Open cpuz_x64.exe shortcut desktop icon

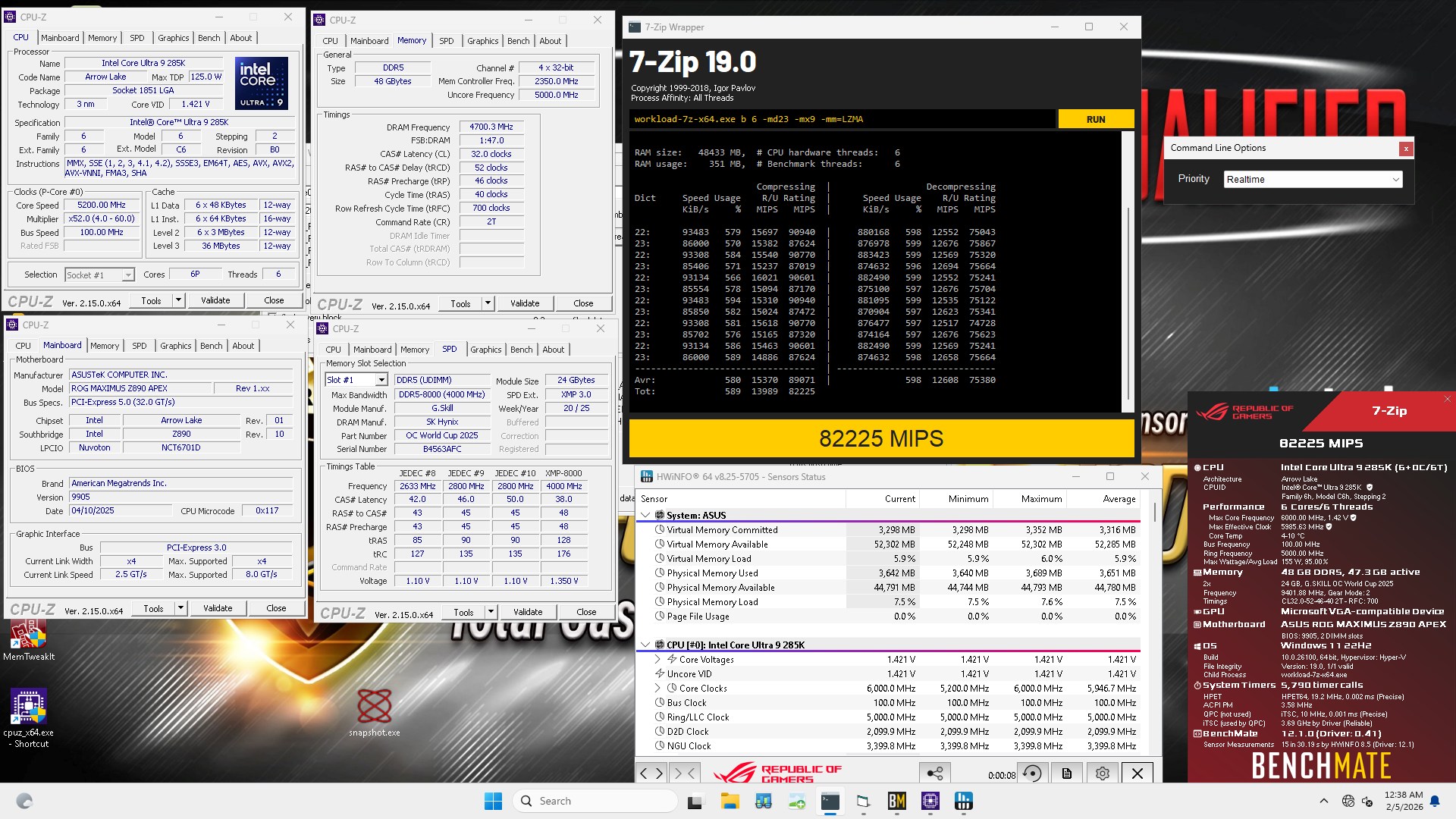point(29,718)
